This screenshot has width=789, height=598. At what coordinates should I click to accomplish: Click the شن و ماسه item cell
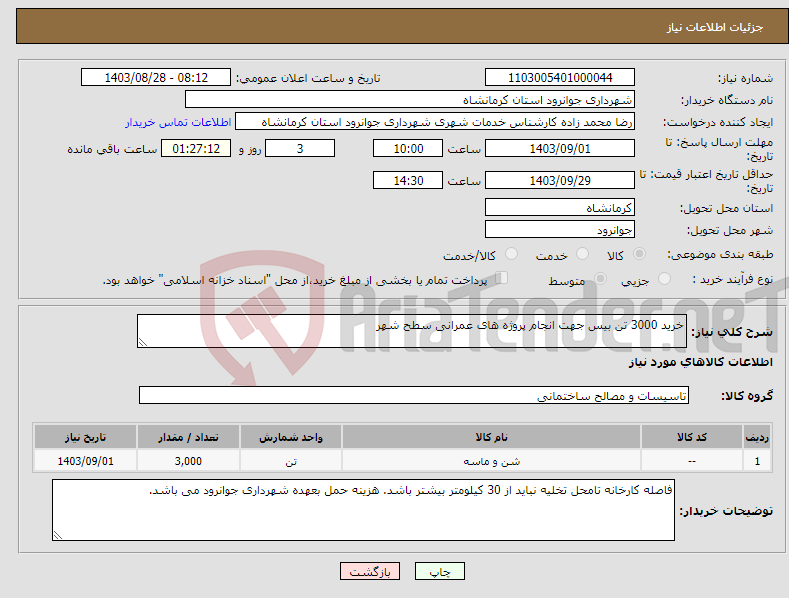pos(491,461)
